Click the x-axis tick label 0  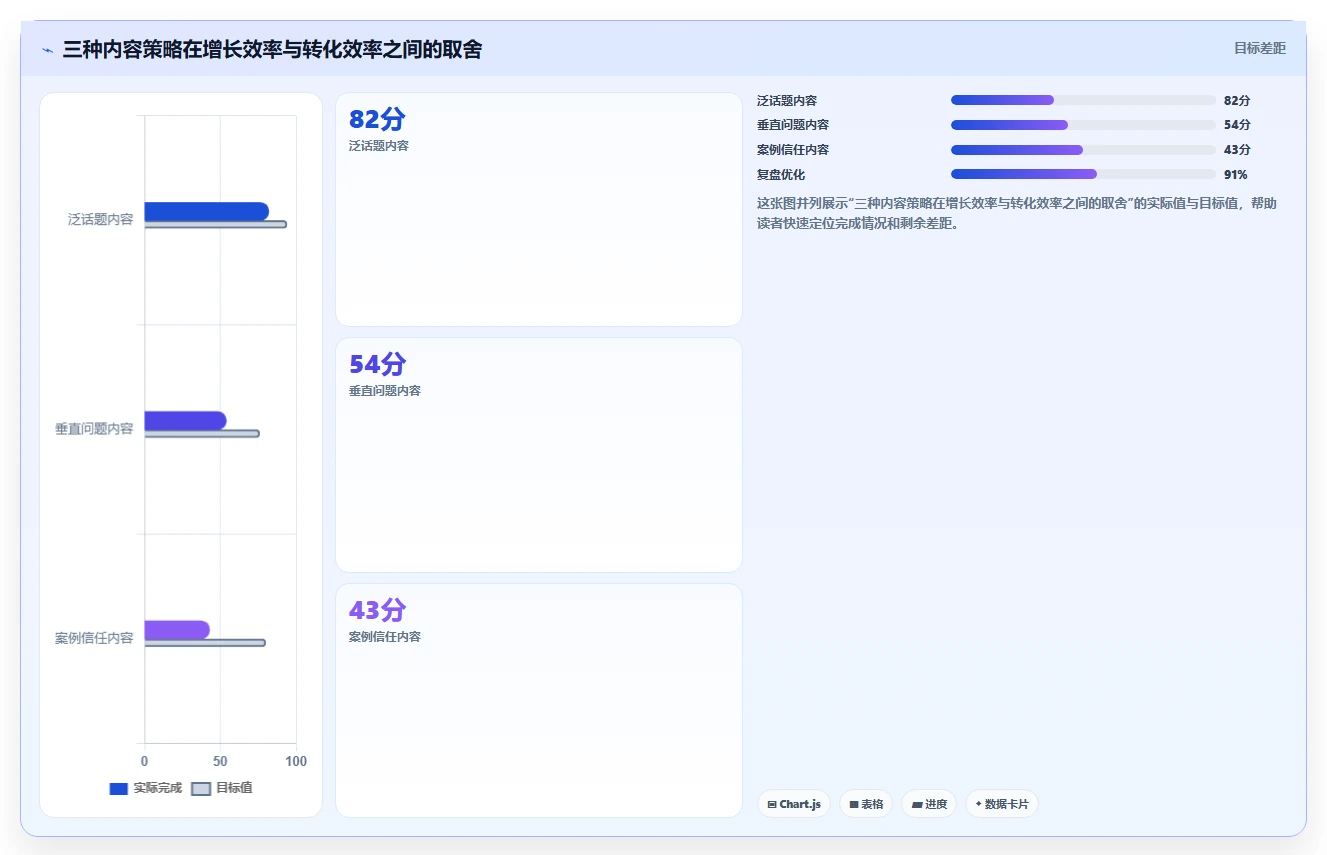tap(144, 761)
